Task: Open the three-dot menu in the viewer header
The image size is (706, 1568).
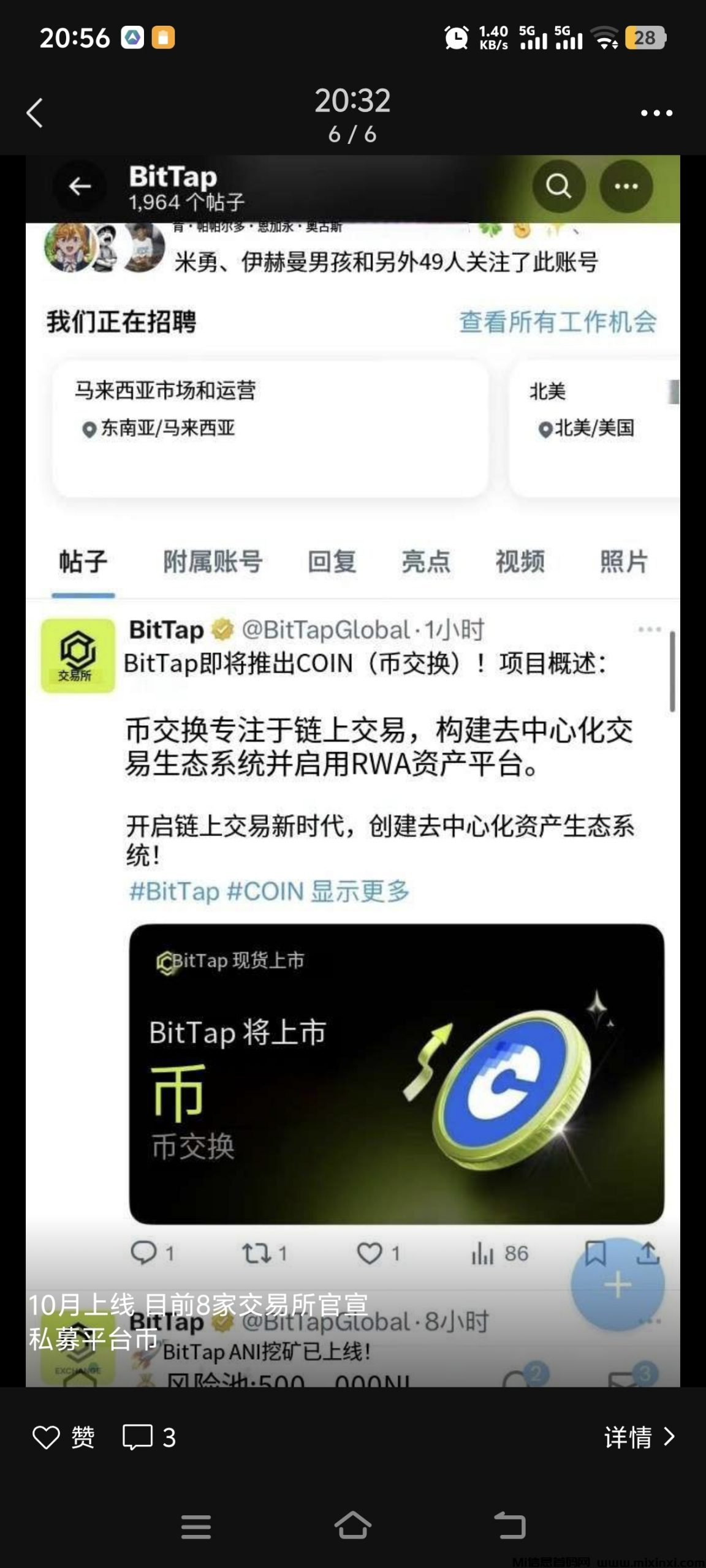Action: click(x=656, y=113)
